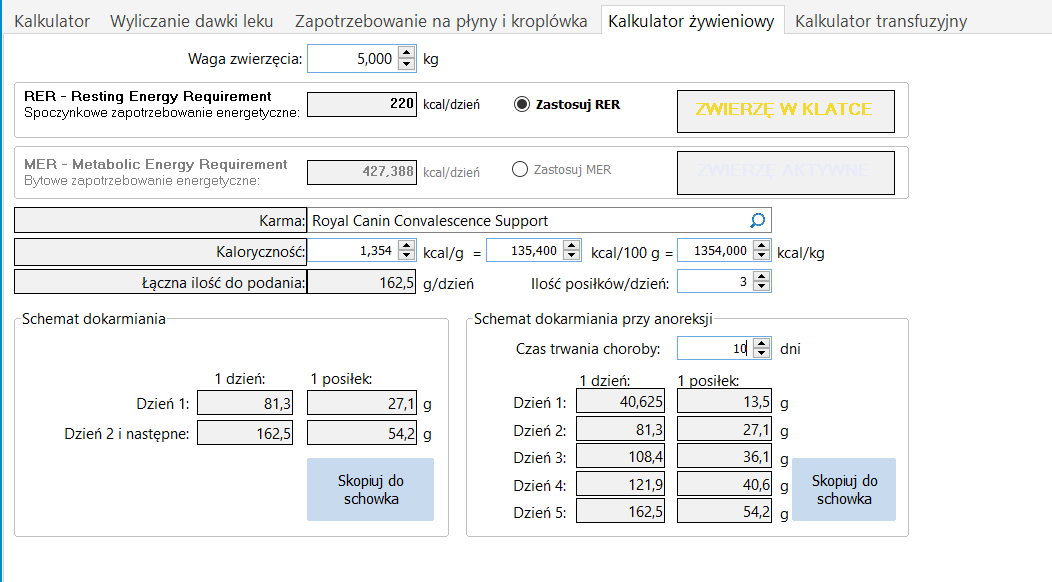Click anorexia Dzień 3 meal value 36,1
Screen dimensions: 1052x582
tap(725, 456)
